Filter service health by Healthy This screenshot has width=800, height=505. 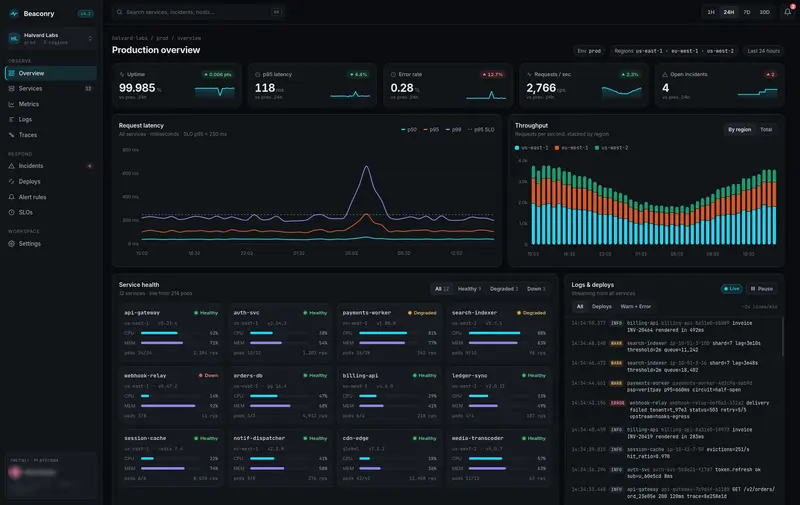(469, 289)
